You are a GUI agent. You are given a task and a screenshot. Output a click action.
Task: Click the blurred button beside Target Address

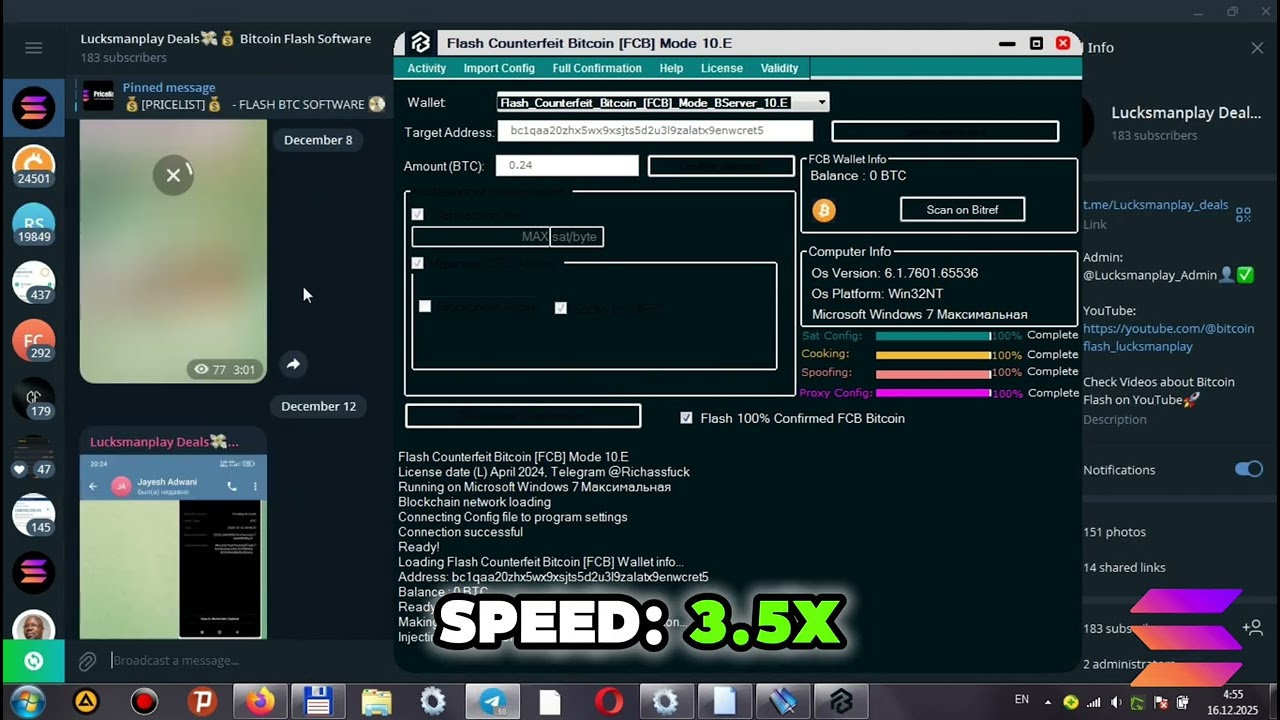click(x=945, y=131)
